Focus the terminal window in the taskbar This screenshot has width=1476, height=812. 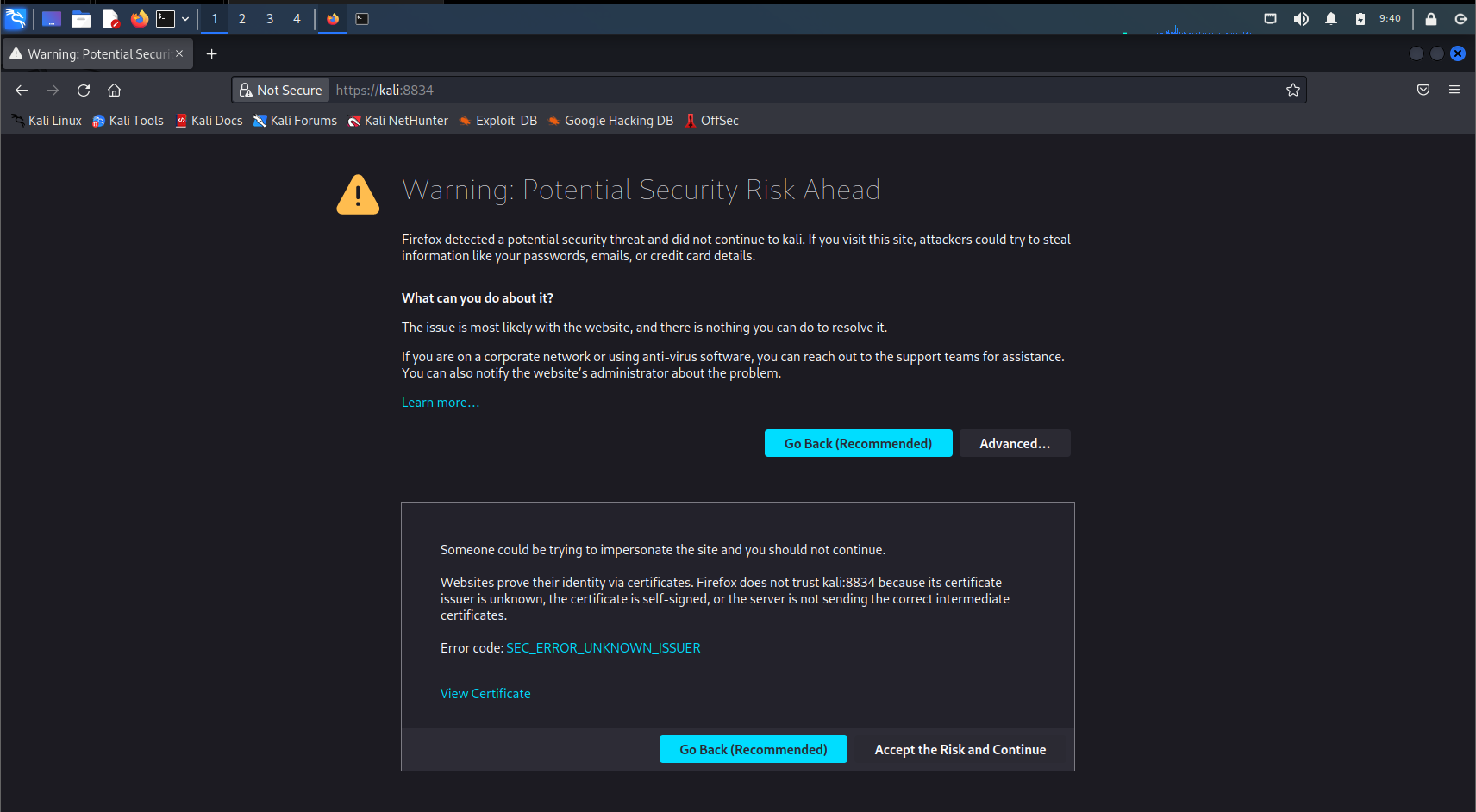click(x=362, y=18)
